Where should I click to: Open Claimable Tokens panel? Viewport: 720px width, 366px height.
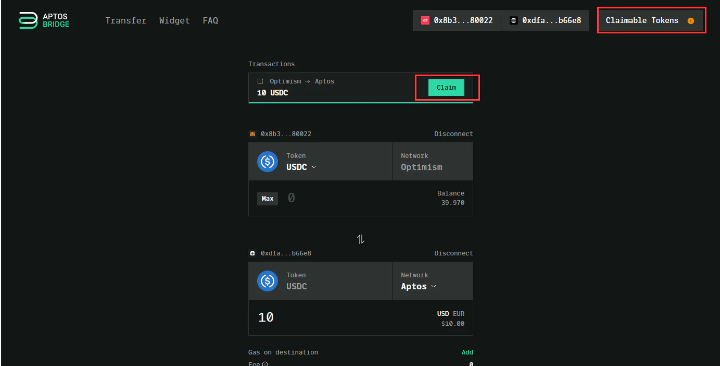click(651, 20)
